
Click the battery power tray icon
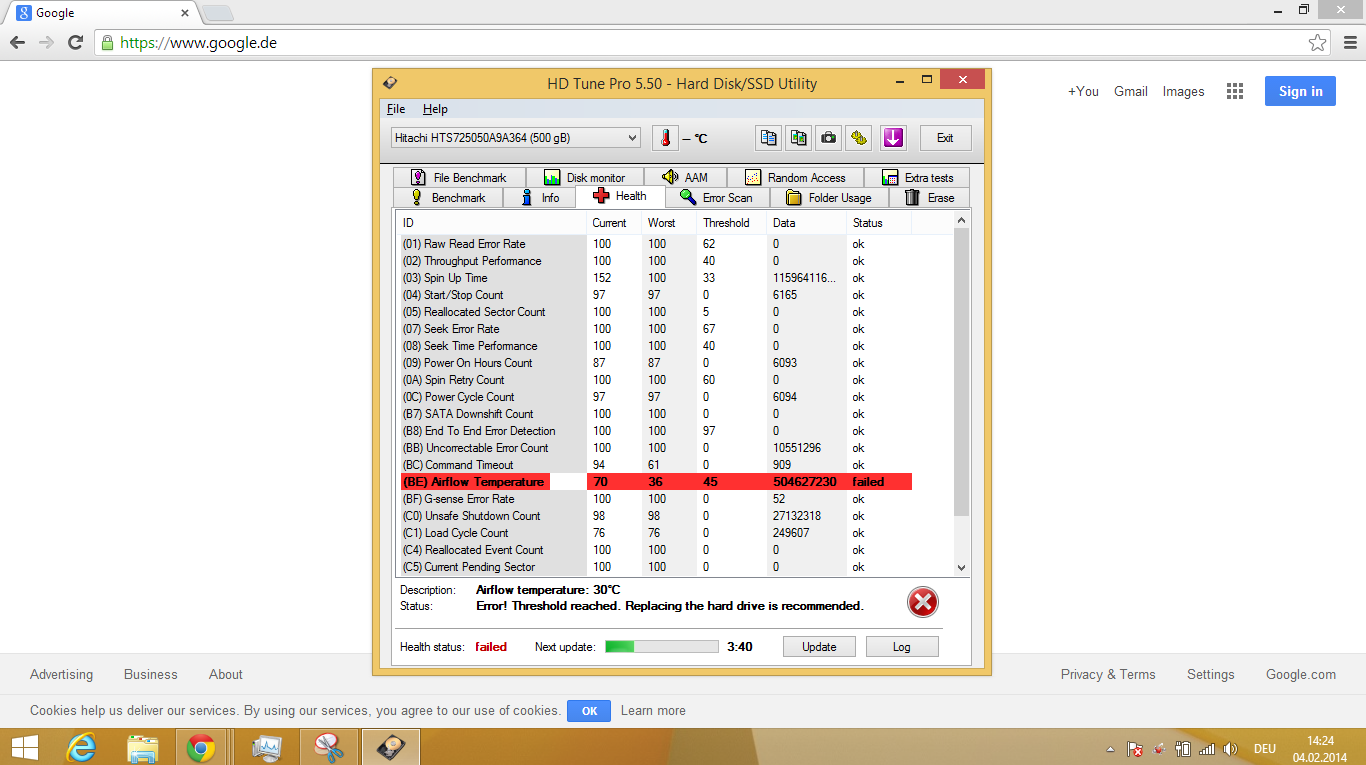click(x=1183, y=748)
